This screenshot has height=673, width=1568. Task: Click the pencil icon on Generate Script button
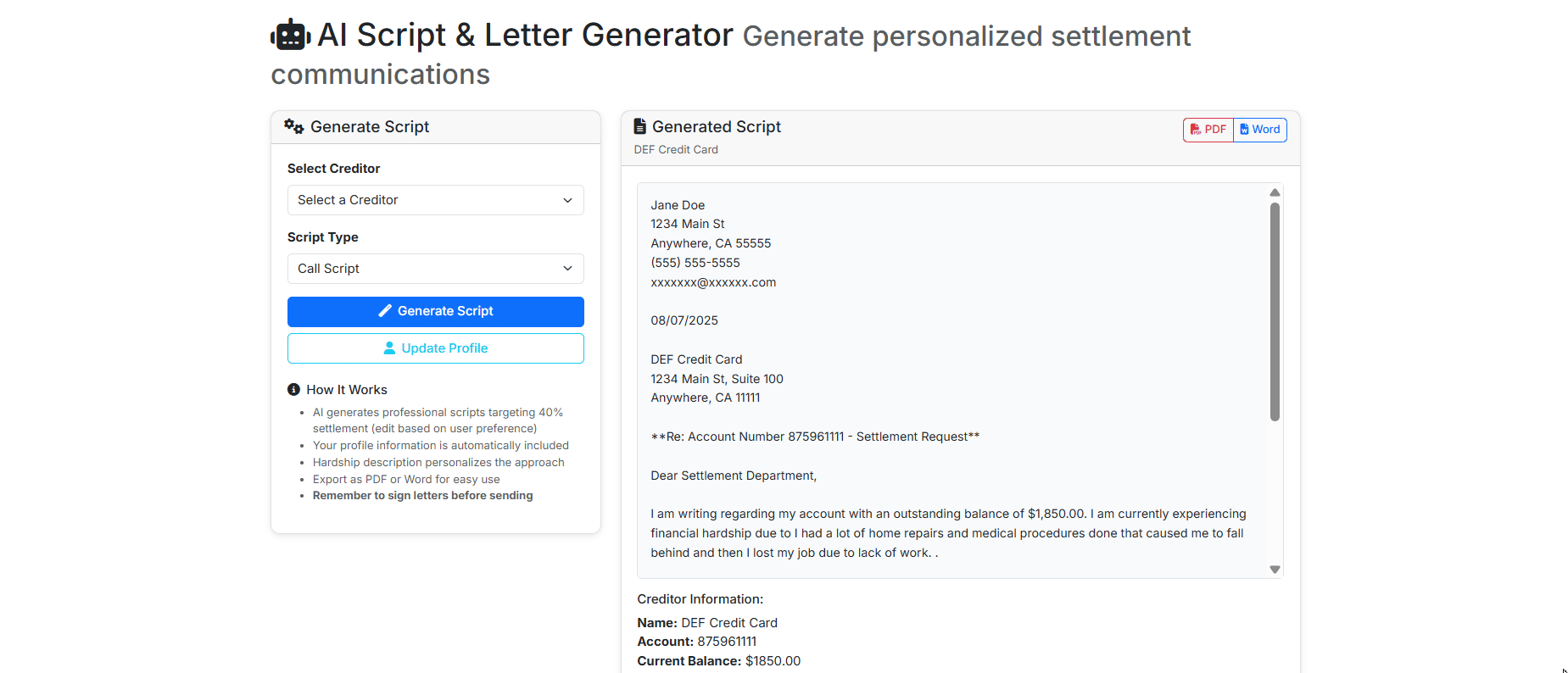point(386,311)
